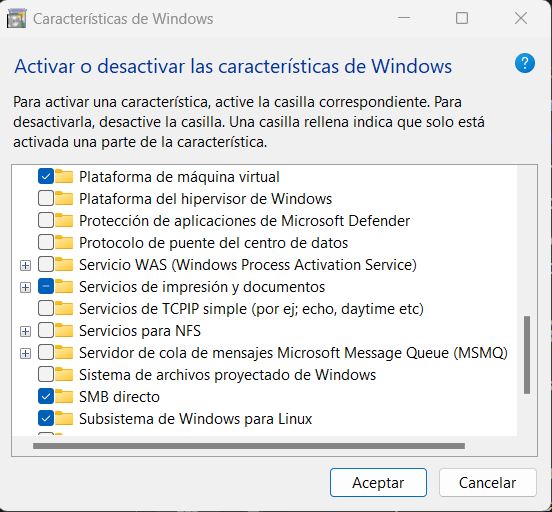Screen dimensions: 552x512
Task: Click folder icon beside Servicios para NFS
Action: click(x=64, y=331)
